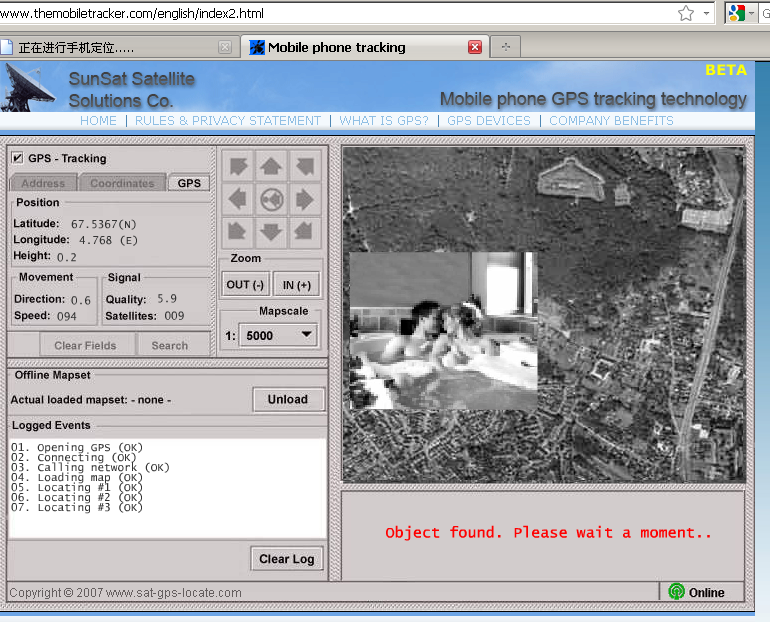
Task: Click Longitude value 4.768 (E)
Action: tap(109, 241)
